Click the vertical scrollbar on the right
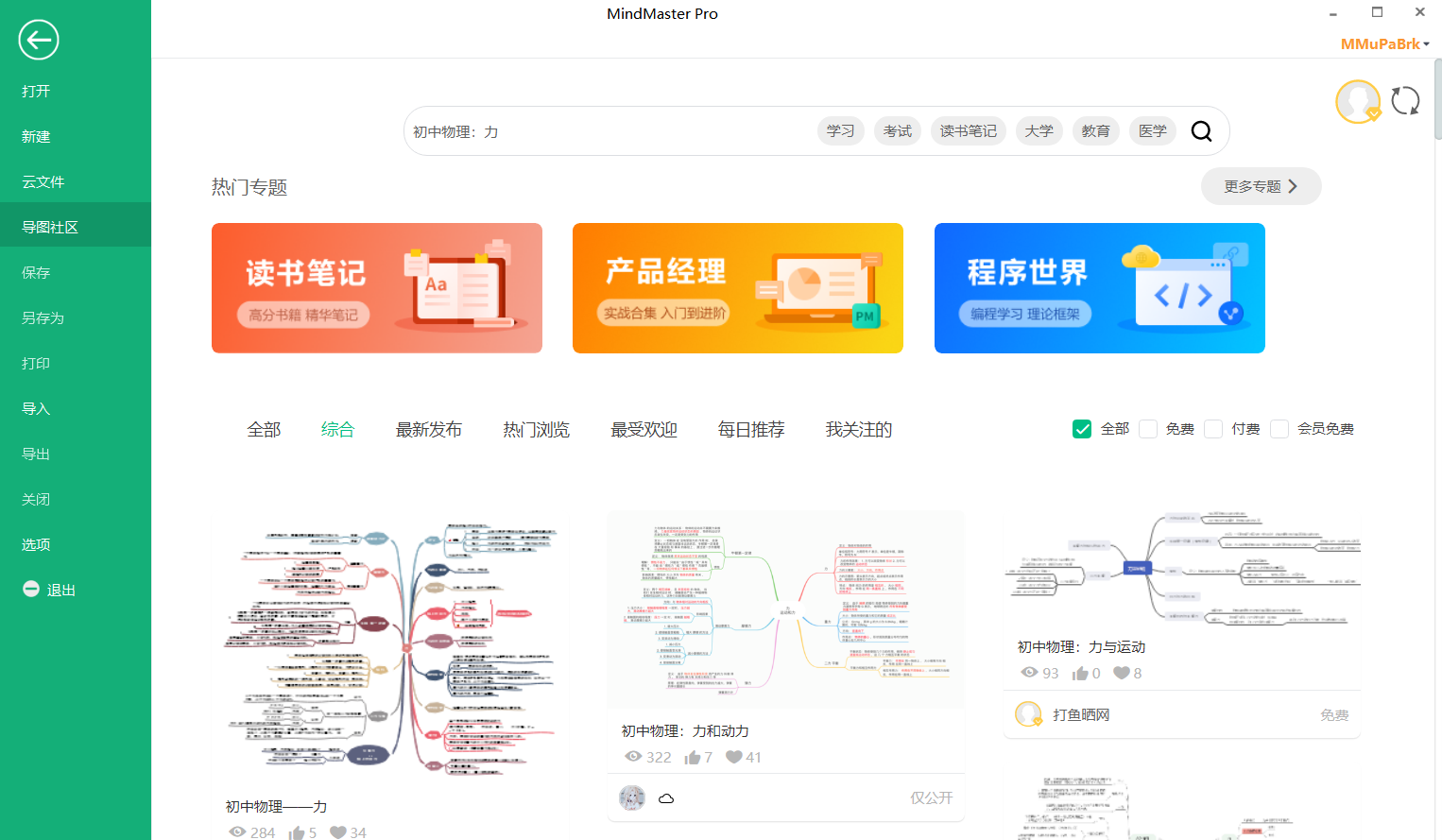The width and height of the screenshot is (1442, 840). pos(1437,99)
